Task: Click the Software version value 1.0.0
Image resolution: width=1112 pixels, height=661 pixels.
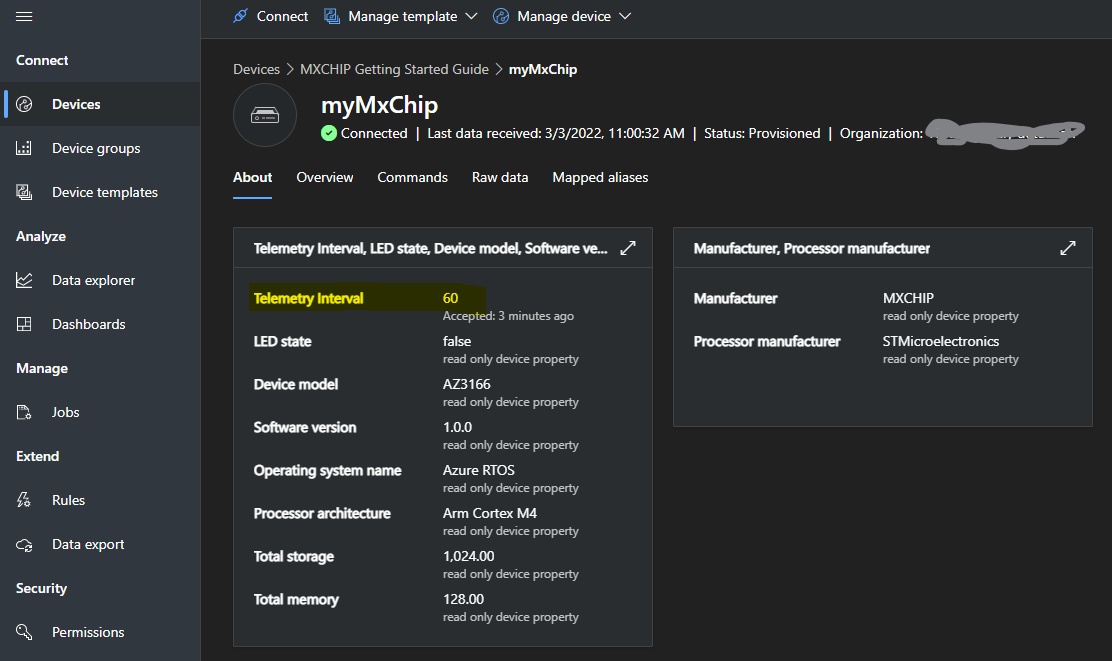Action: [457, 428]
